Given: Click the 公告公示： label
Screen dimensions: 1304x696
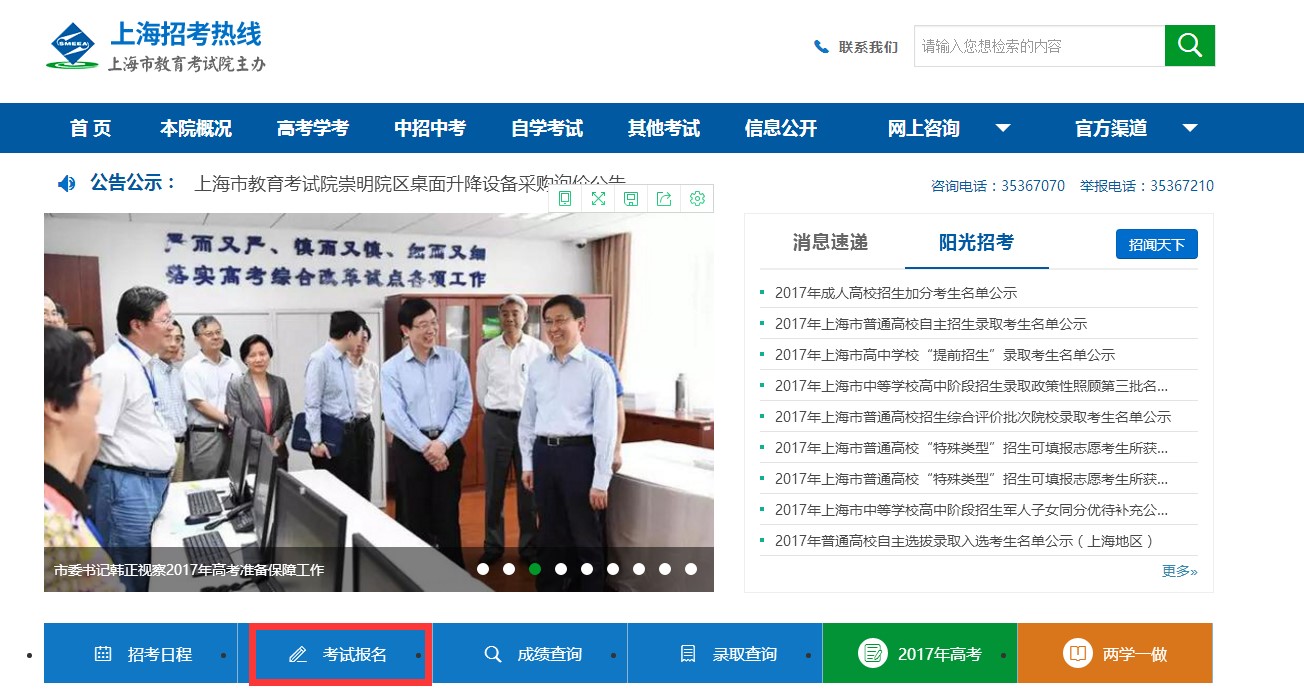Looking at the screenshot, I should pyautogui.click(x=134, y=183).
